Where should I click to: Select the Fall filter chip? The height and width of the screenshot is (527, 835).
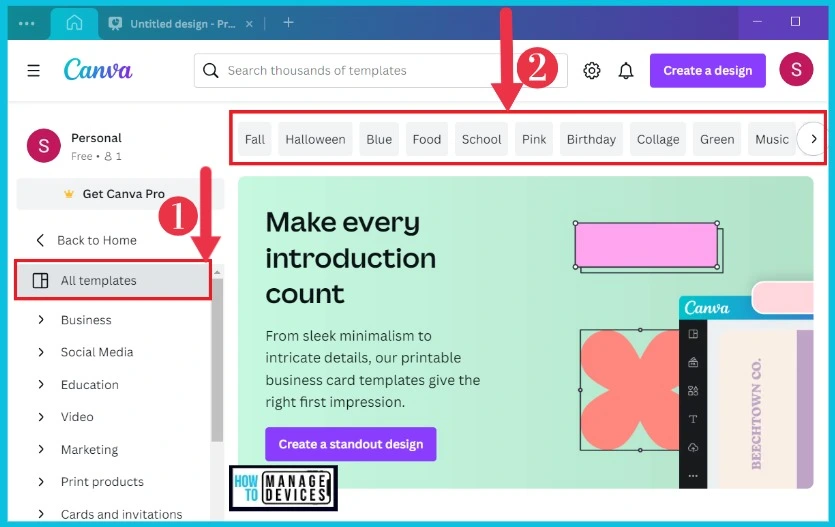tap(255, 139)
